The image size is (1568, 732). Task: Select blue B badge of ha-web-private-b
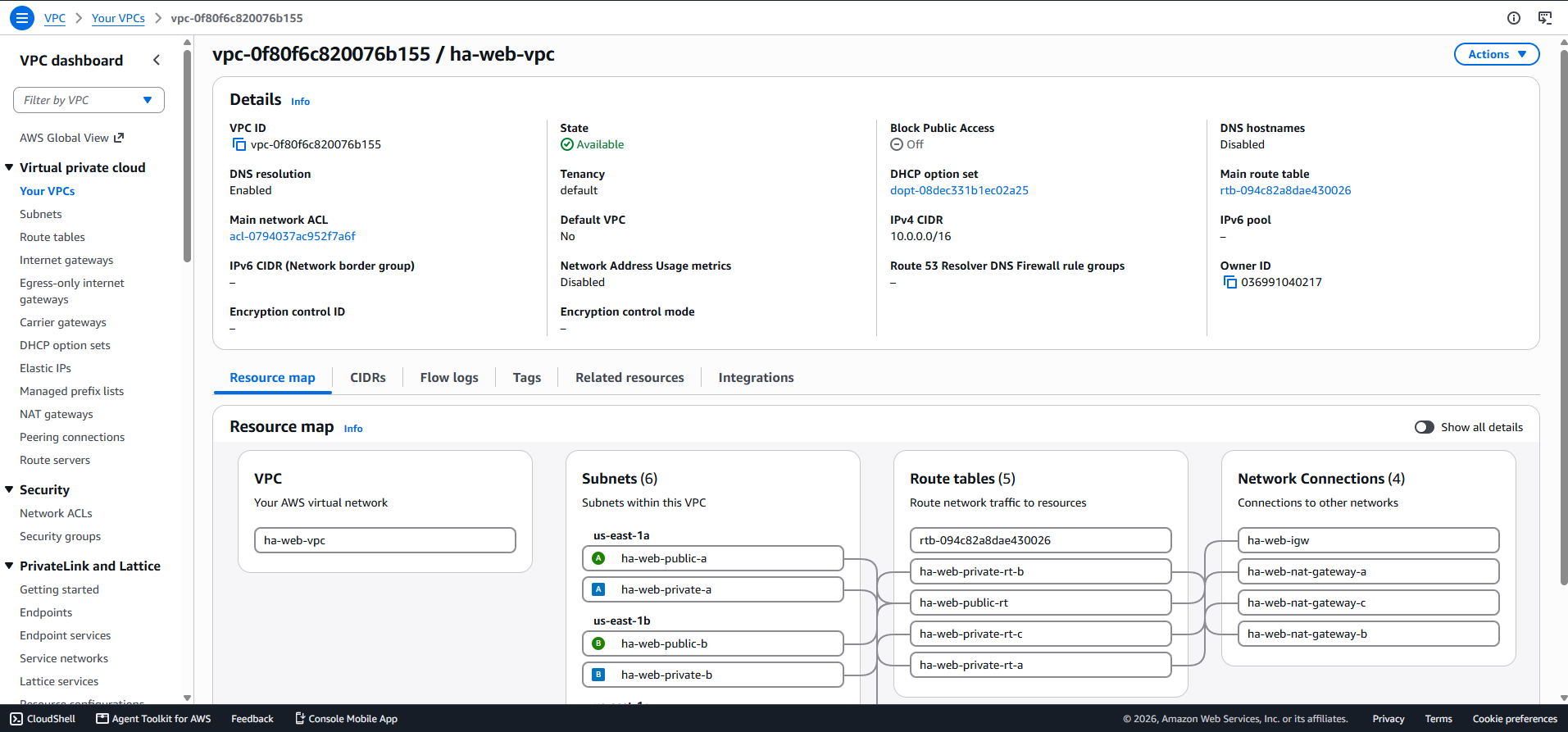[598, 675]
